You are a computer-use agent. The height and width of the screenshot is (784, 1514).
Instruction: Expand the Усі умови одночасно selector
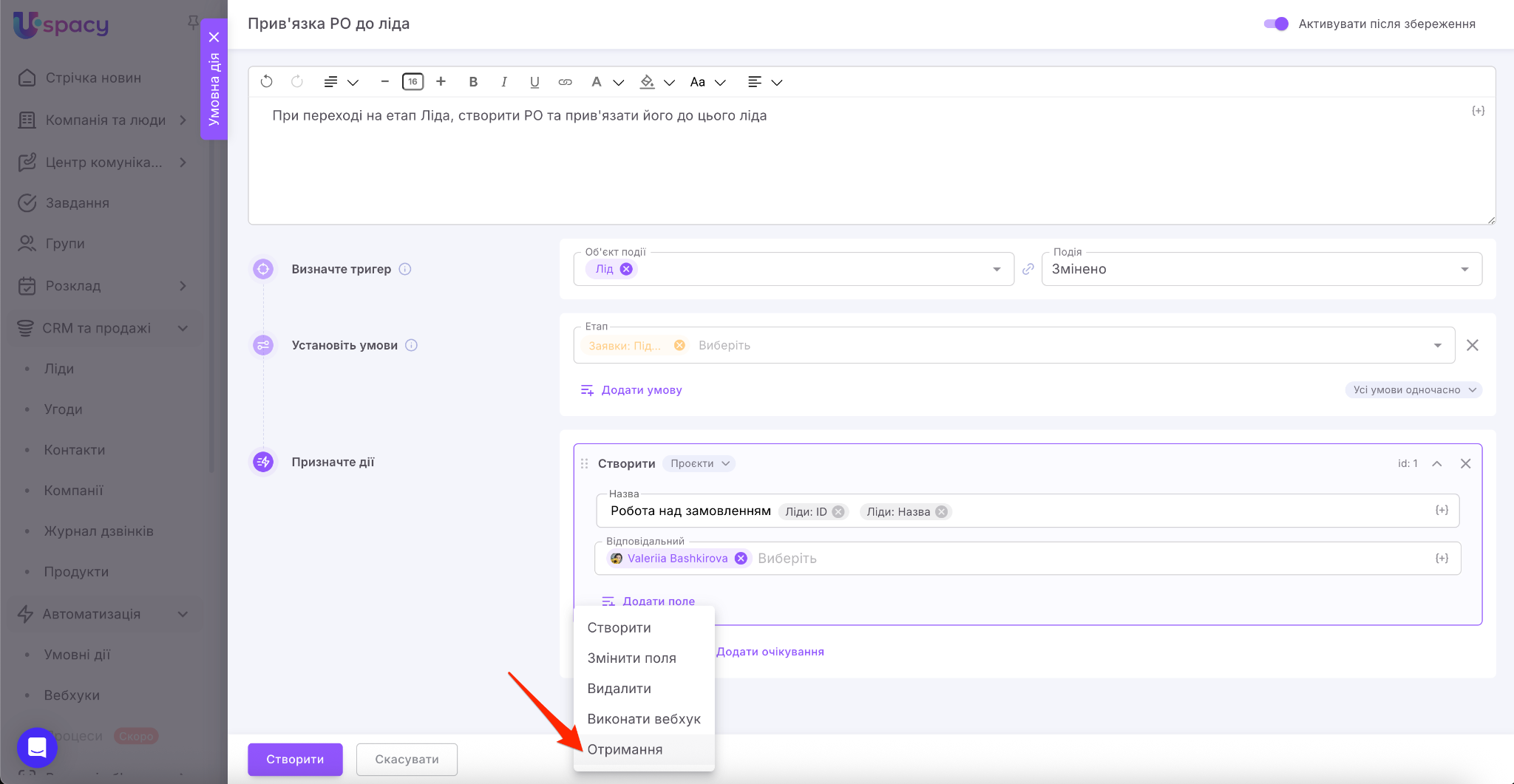(1413, 390)
